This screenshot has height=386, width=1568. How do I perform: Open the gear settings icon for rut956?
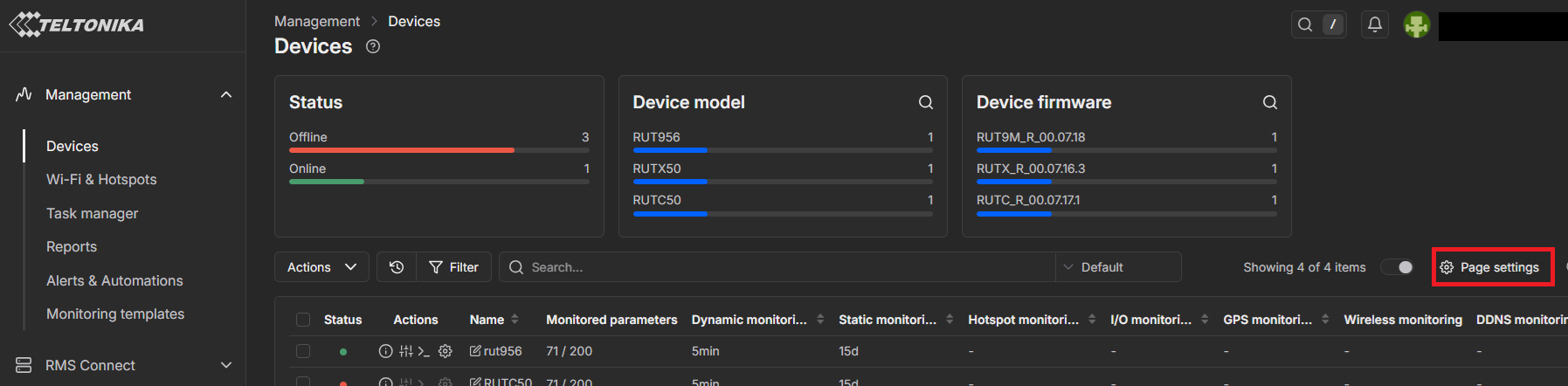pyautogui.click(x=446, y=351)
